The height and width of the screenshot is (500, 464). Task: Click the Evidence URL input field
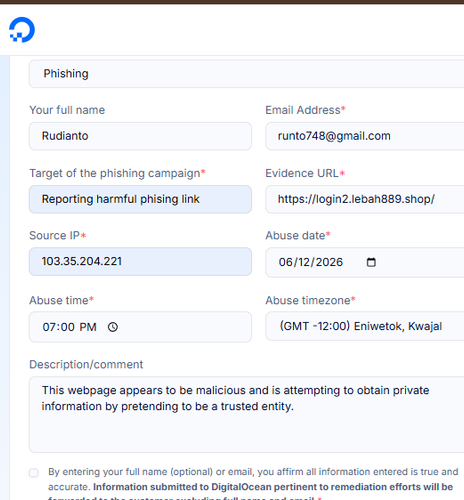tap(365, 199)
